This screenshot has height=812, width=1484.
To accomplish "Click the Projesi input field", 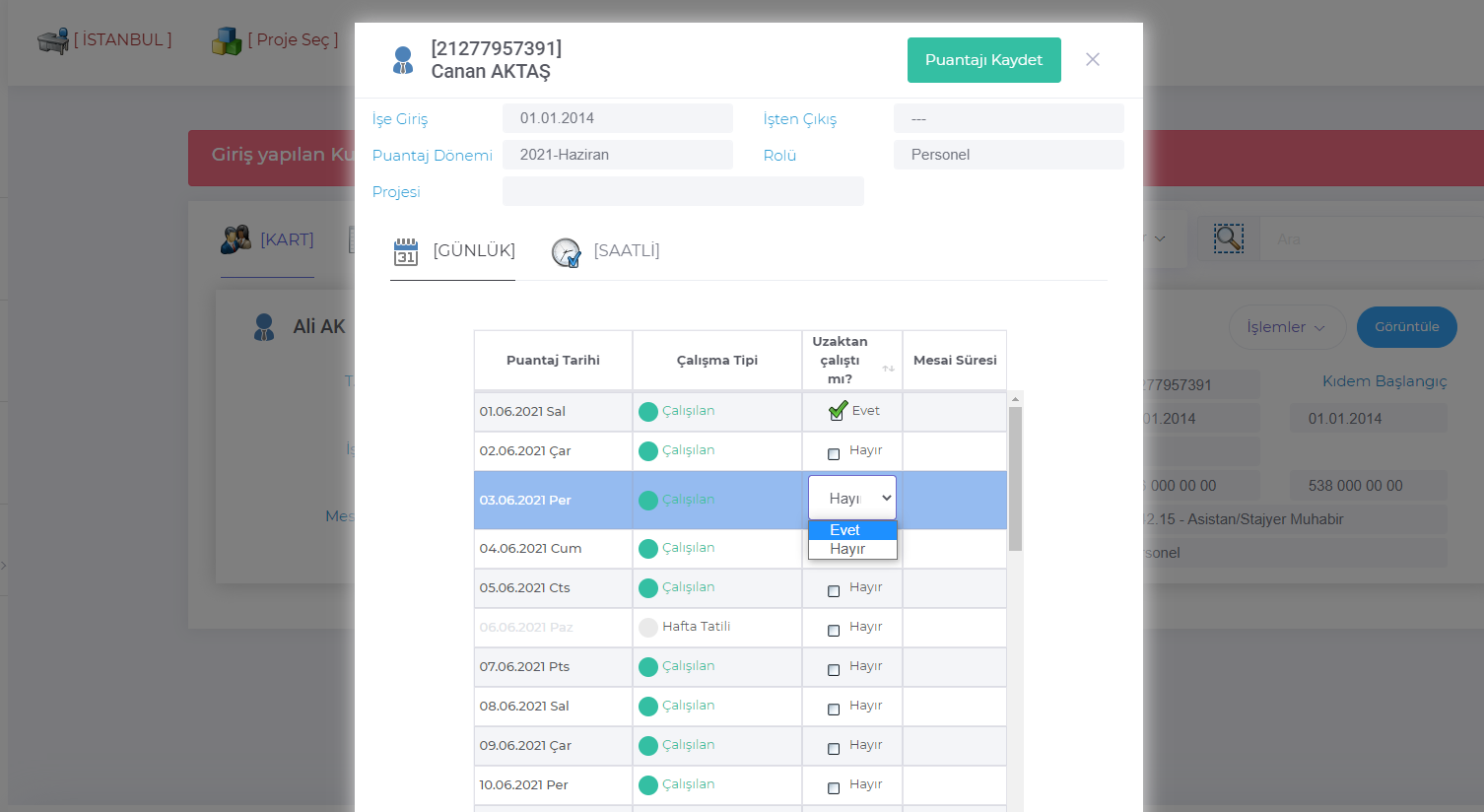I will 683,191.
